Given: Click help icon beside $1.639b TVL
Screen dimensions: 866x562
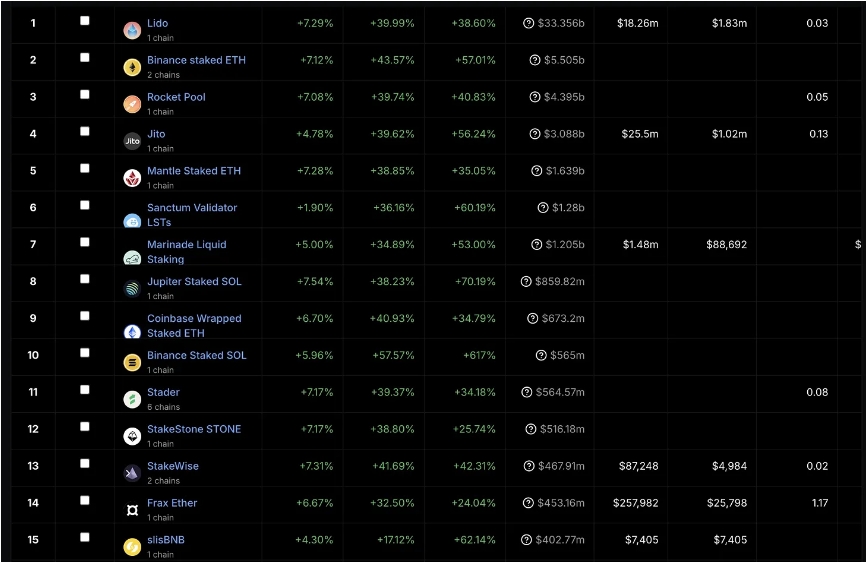Looking at the screenshot, I should click(x=536, y=171).
